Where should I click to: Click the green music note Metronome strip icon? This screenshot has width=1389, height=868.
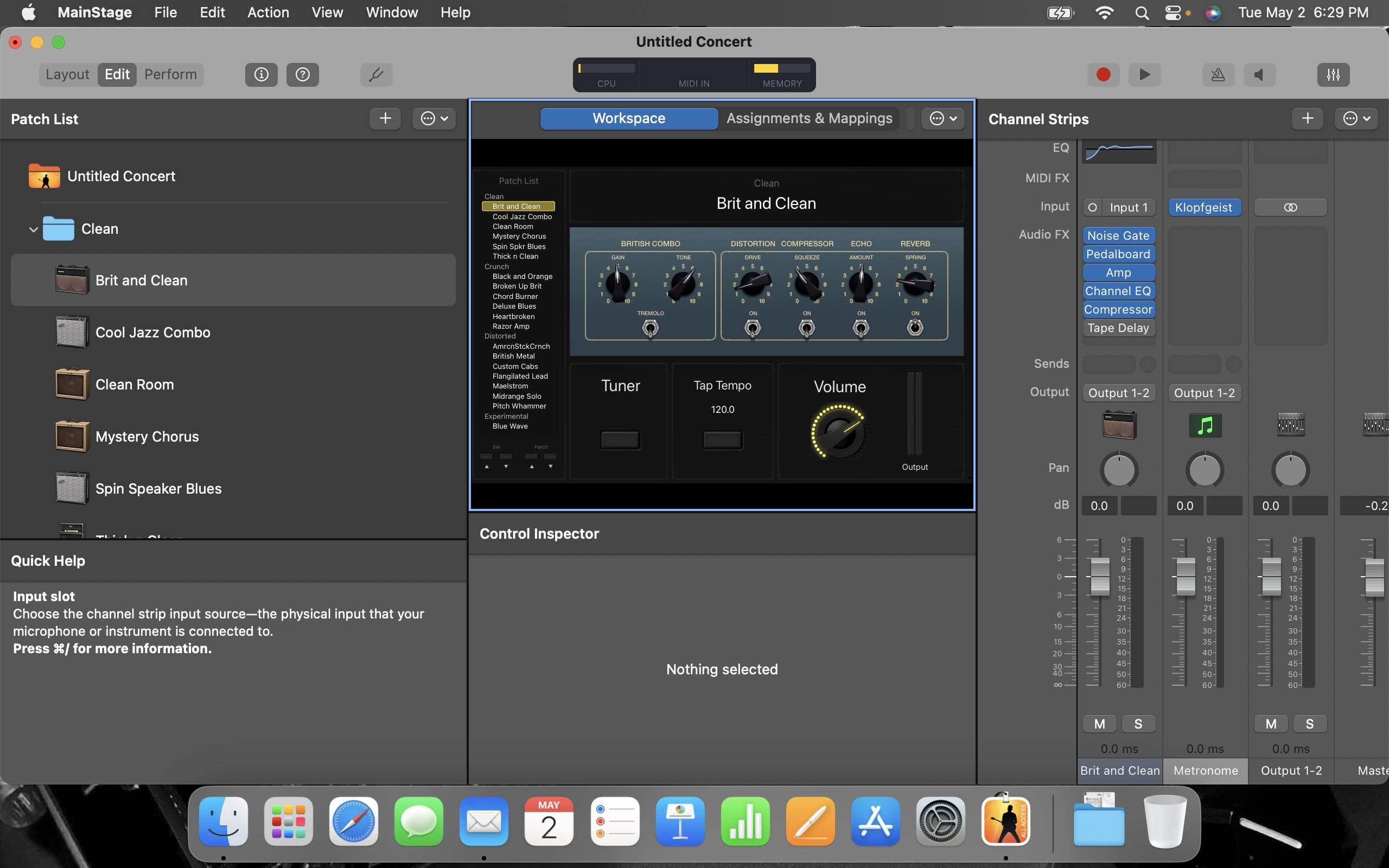click(x=1205, y=425)
